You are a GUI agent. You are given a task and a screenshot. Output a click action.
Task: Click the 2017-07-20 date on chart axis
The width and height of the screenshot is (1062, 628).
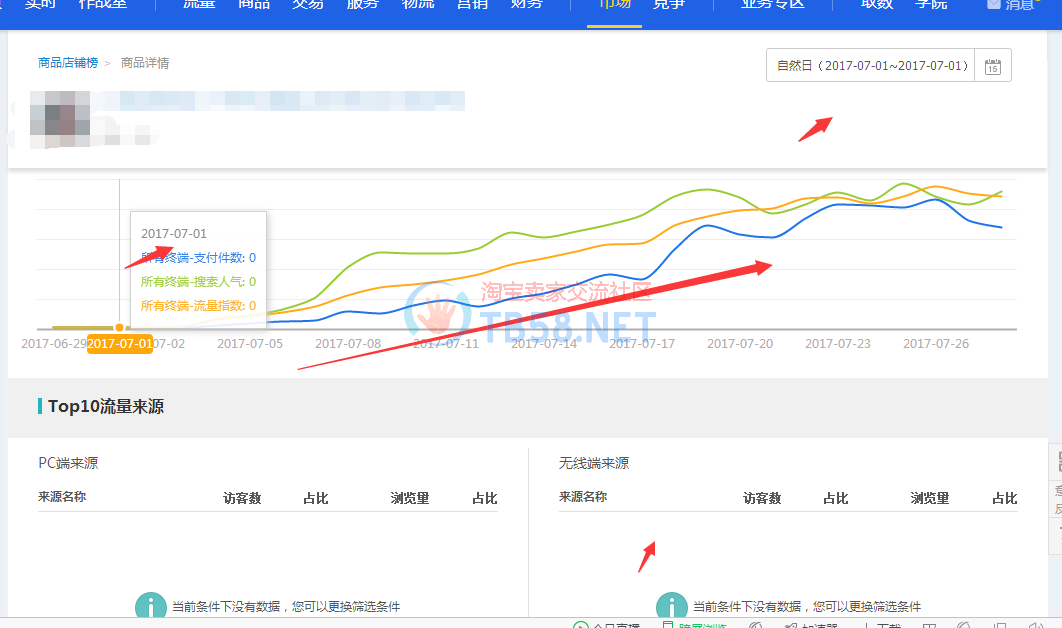pyautogui.click(x=740, y=343)
